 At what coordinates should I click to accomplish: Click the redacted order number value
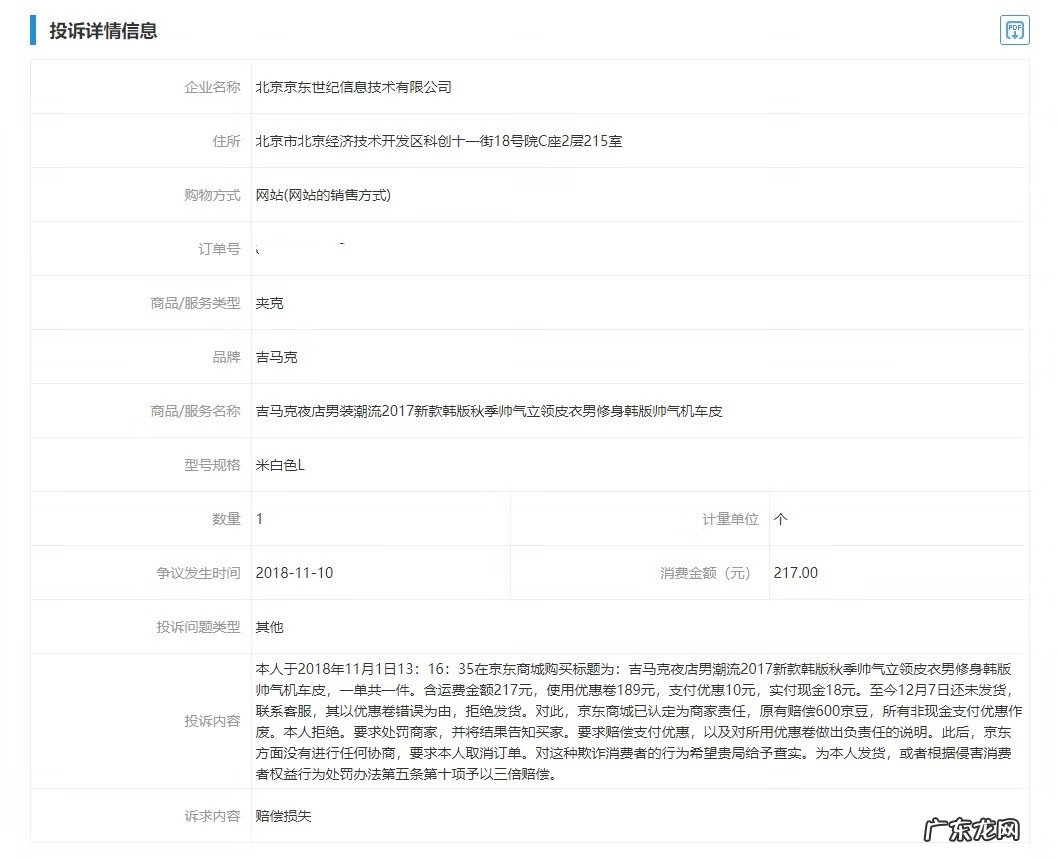[x=300, y=247]
